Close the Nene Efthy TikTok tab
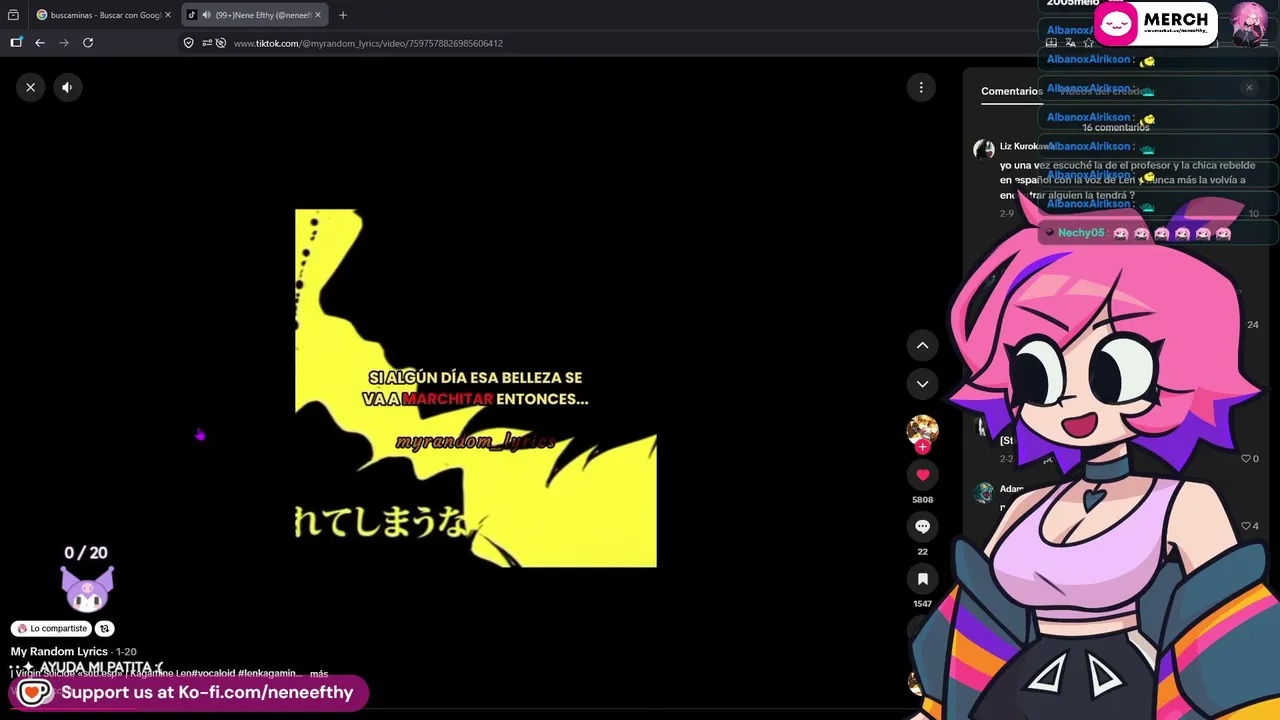The image size is (1280, 720). pyautogui.click(x=318, y=15)
